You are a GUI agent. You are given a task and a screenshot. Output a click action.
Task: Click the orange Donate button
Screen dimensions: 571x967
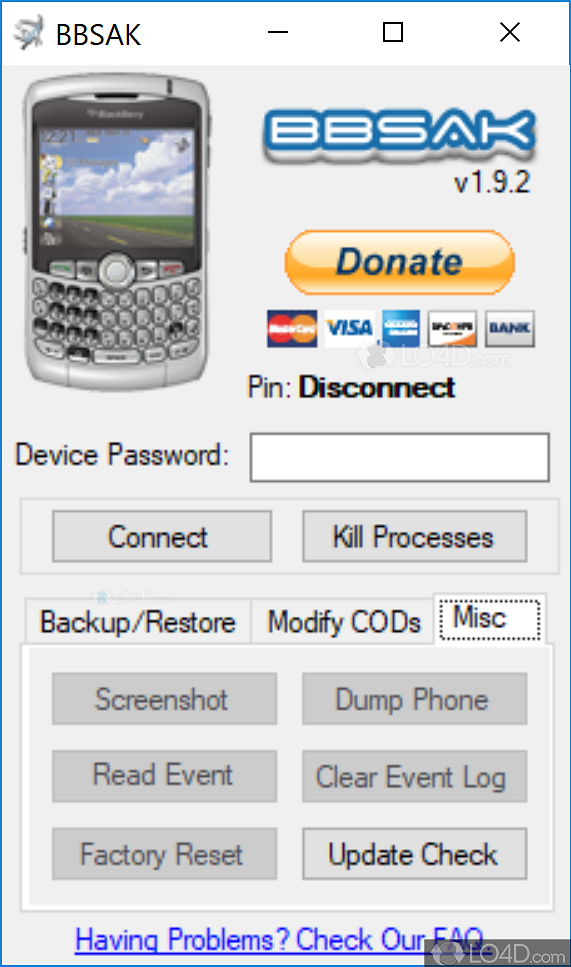coord(400,262)
